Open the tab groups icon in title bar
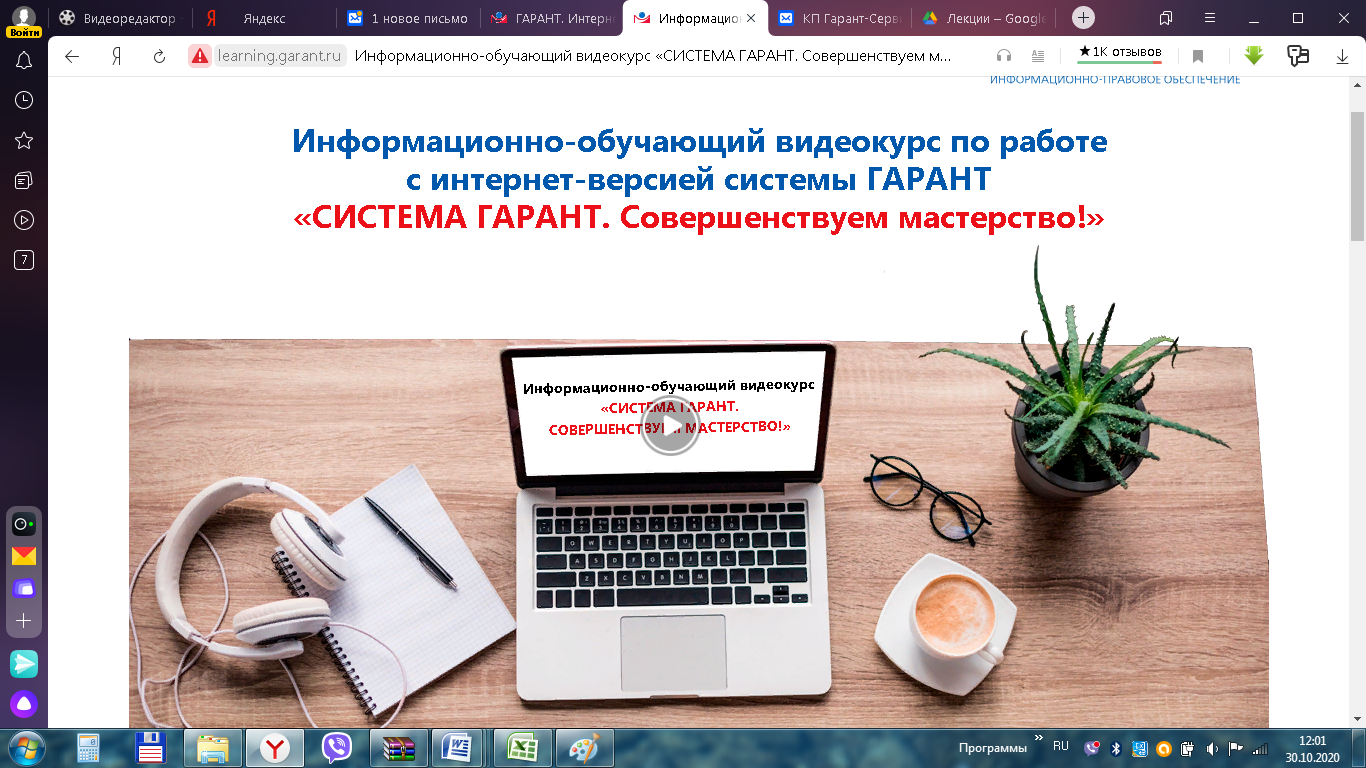The height and width of the screenshot is (768, 1366). pos(1166,18)
